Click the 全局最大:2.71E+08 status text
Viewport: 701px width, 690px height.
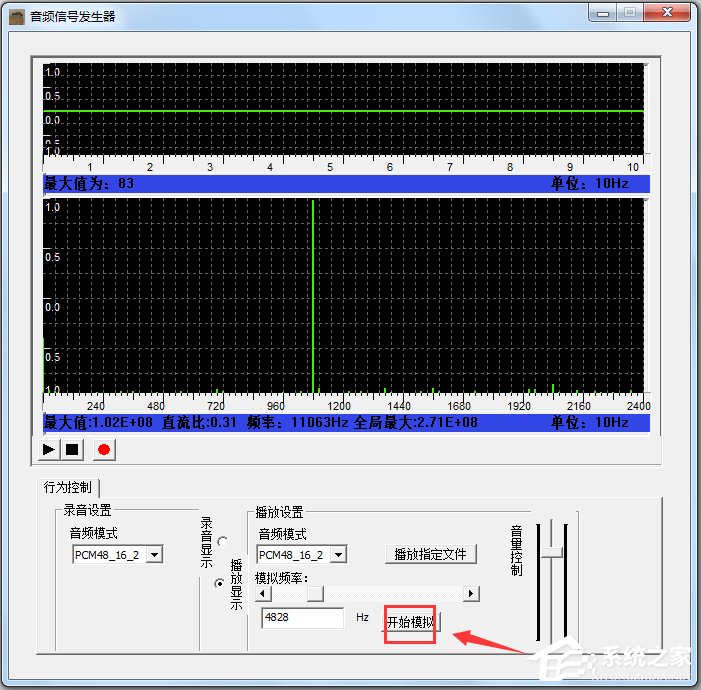(415, 422)
